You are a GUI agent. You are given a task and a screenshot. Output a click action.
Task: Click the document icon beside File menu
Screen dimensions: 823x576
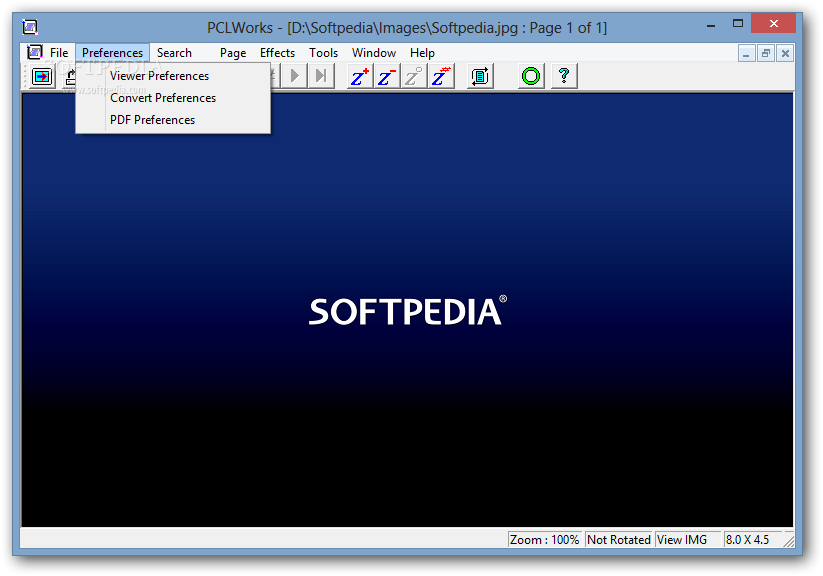(35, 53)
